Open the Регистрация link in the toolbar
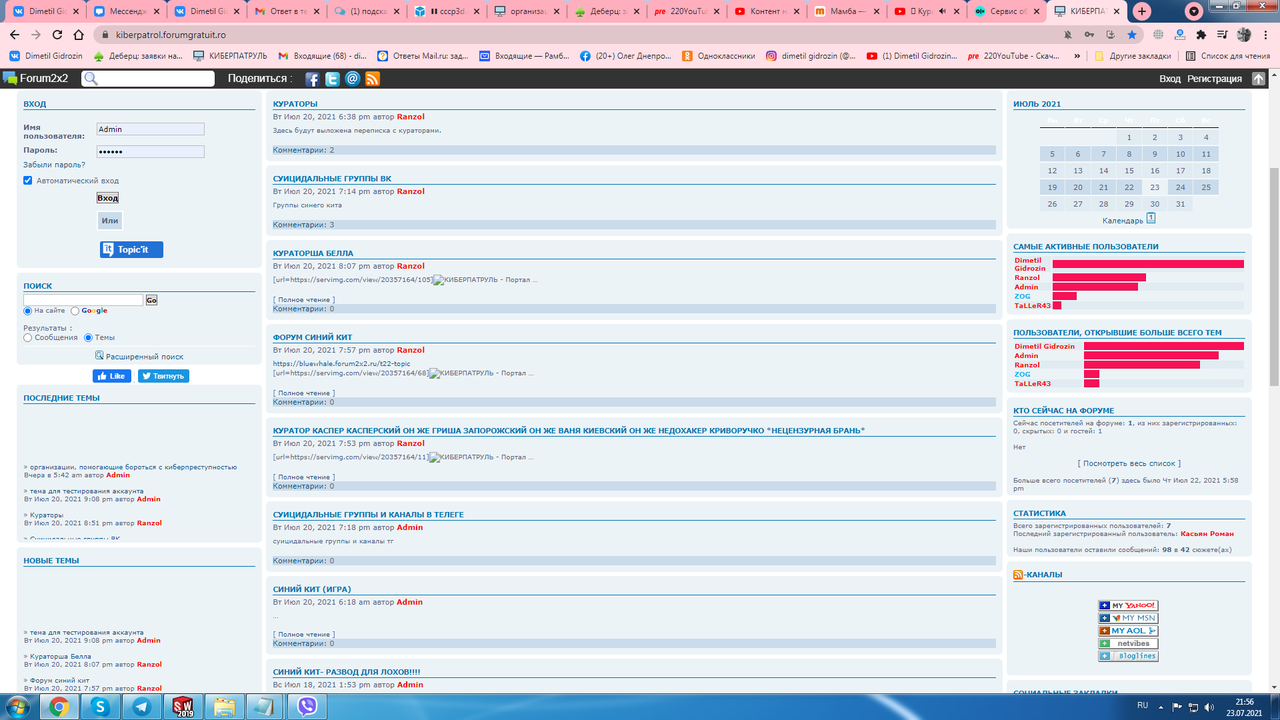1280x720 pixels. tap(1215, 78)
